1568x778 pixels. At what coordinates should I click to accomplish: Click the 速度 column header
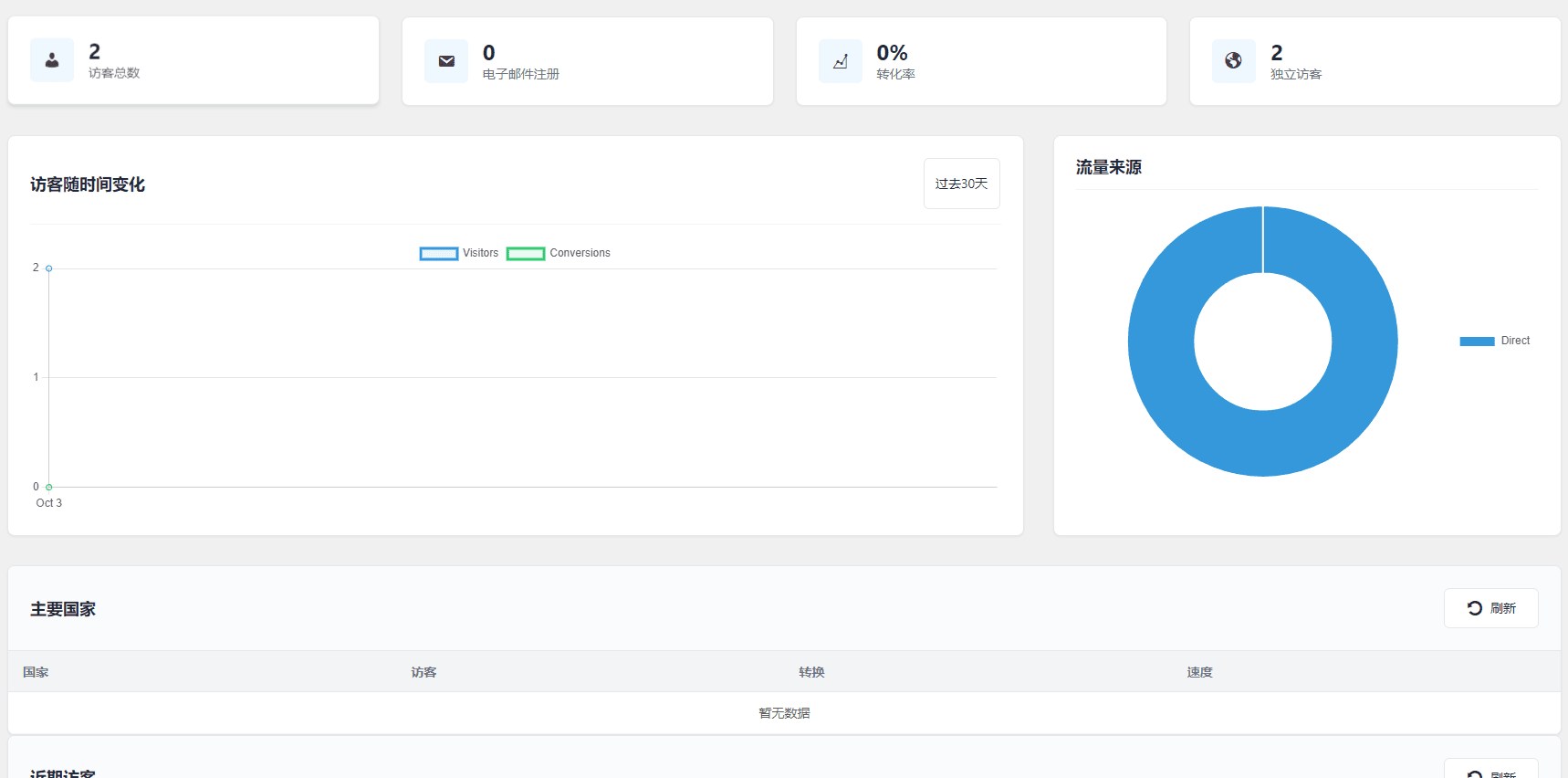coord(1199,672)
